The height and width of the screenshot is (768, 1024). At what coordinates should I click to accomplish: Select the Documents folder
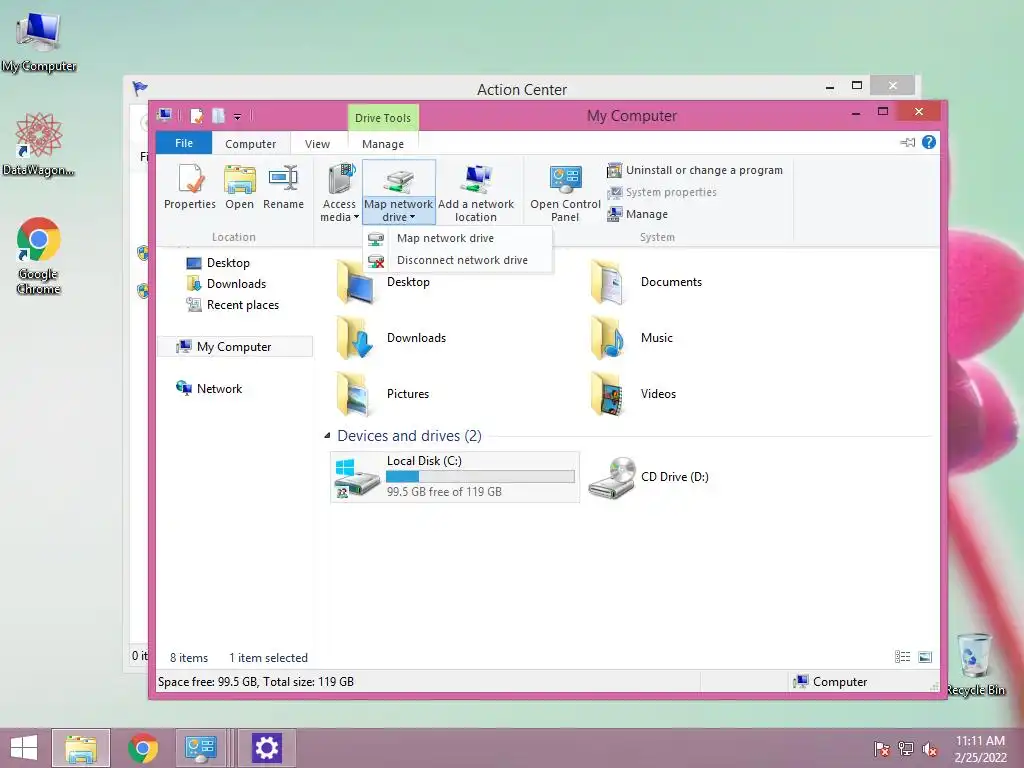(x=647, y=282)
